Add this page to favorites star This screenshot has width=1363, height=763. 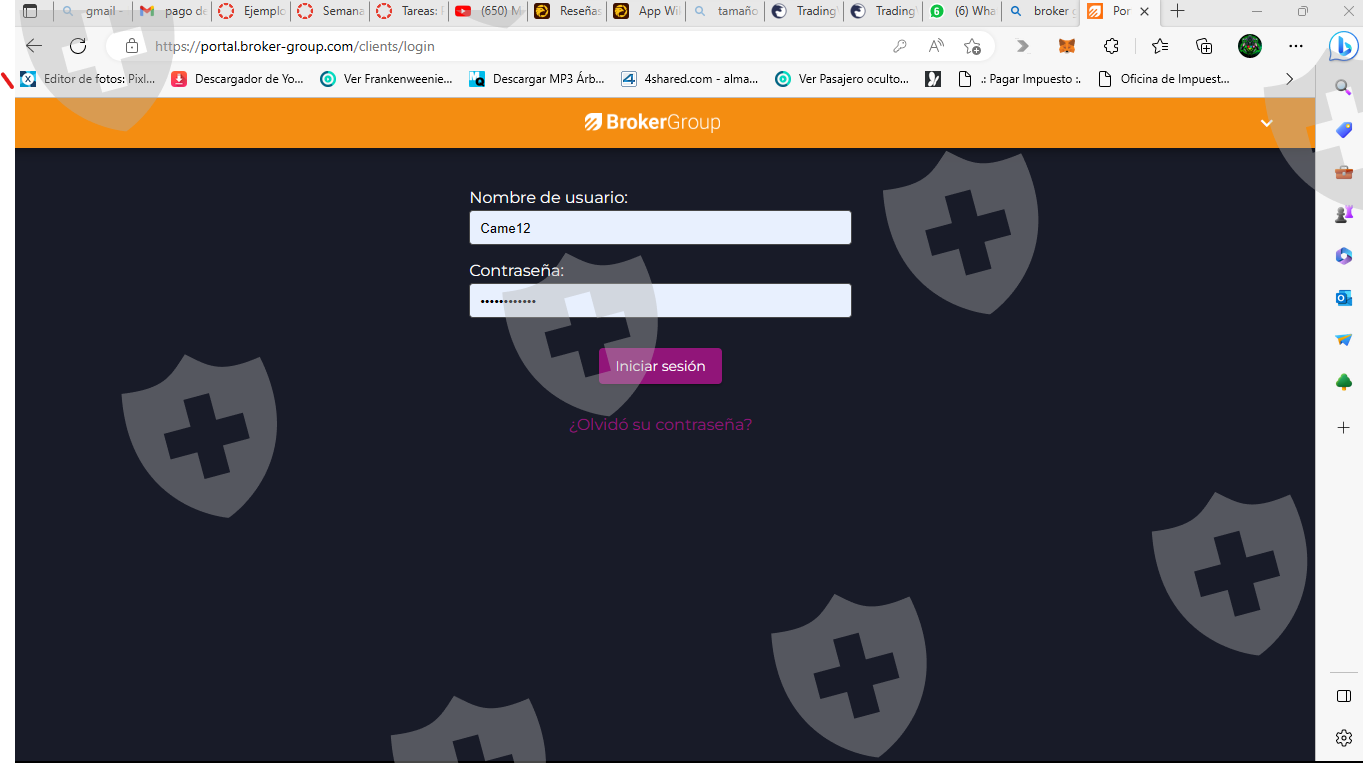(972, 46)
